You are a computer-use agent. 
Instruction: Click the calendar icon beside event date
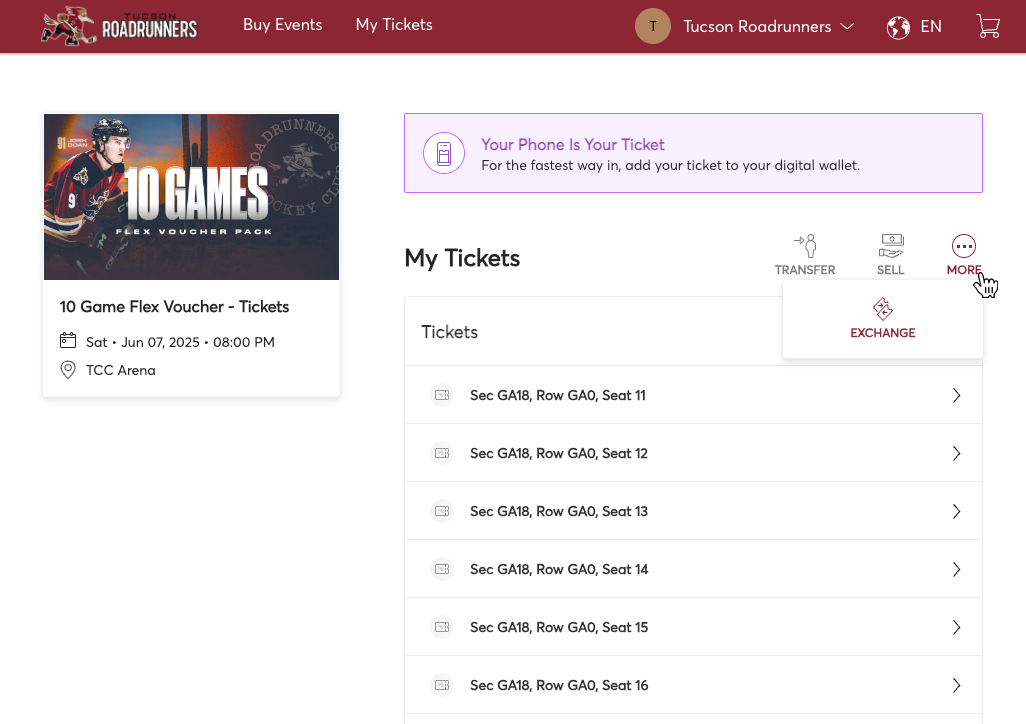tap(68, 340)
